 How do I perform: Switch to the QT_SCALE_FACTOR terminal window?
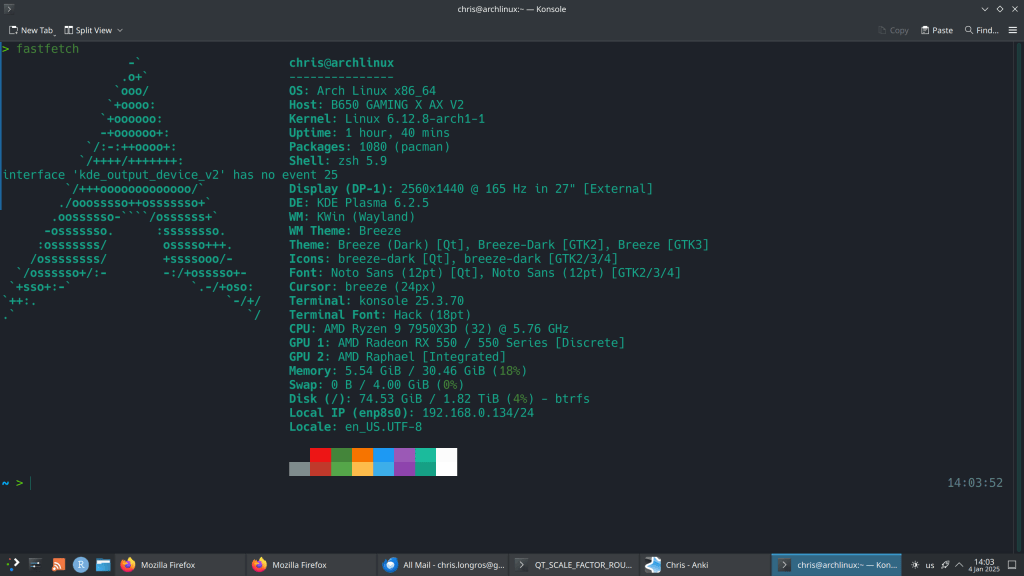pos(574,565)
